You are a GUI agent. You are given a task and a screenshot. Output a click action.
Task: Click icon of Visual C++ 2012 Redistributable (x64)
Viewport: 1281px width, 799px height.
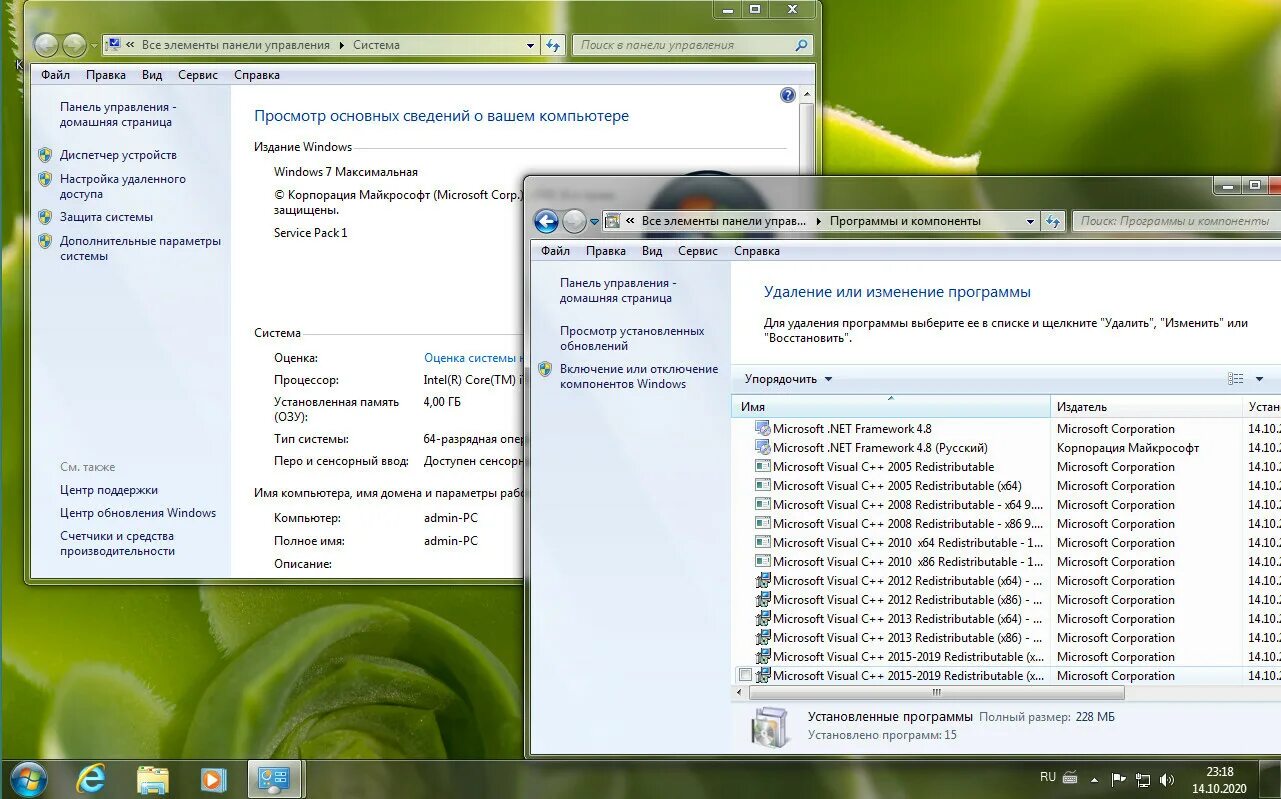coord(763,581)
